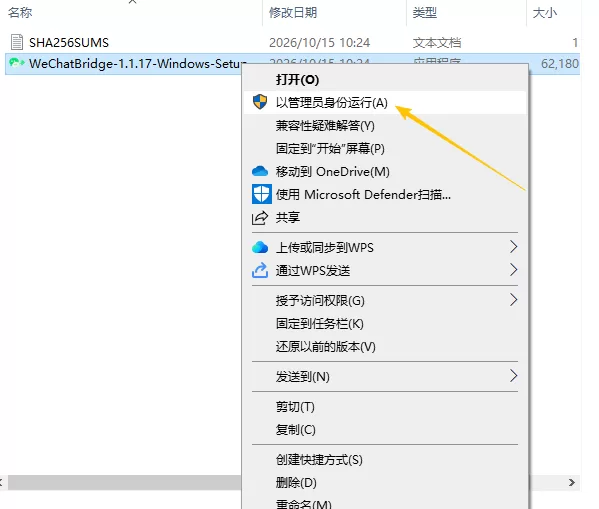Expand arrow next to 通过WPS发送
This screenshot has width=599, height=509.
(513, 270)
